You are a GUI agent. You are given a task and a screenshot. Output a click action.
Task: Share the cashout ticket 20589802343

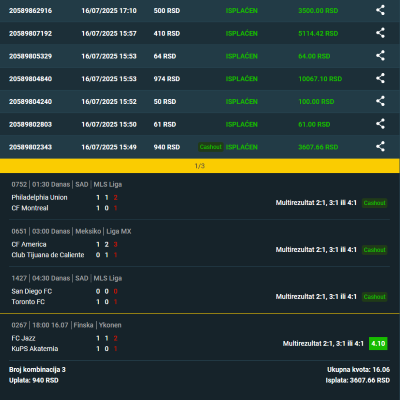tap(380, 147)
